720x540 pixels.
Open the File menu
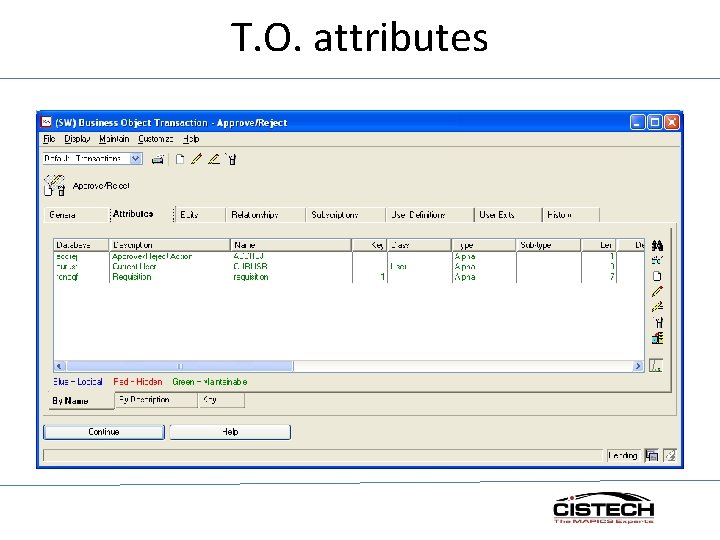coord(49,139)
